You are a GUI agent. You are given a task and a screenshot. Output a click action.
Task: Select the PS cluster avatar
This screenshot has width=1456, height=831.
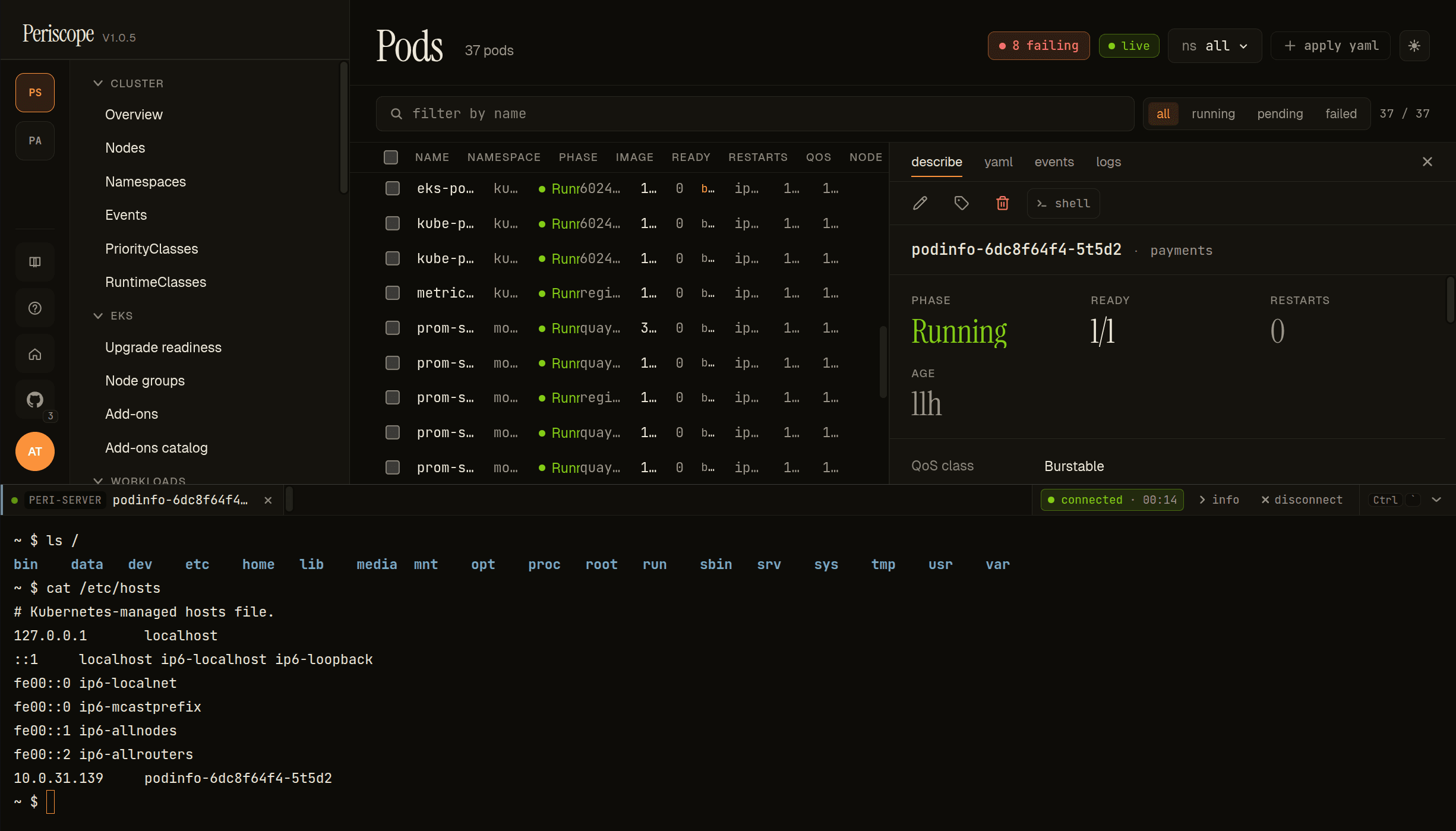pos(35,93)
